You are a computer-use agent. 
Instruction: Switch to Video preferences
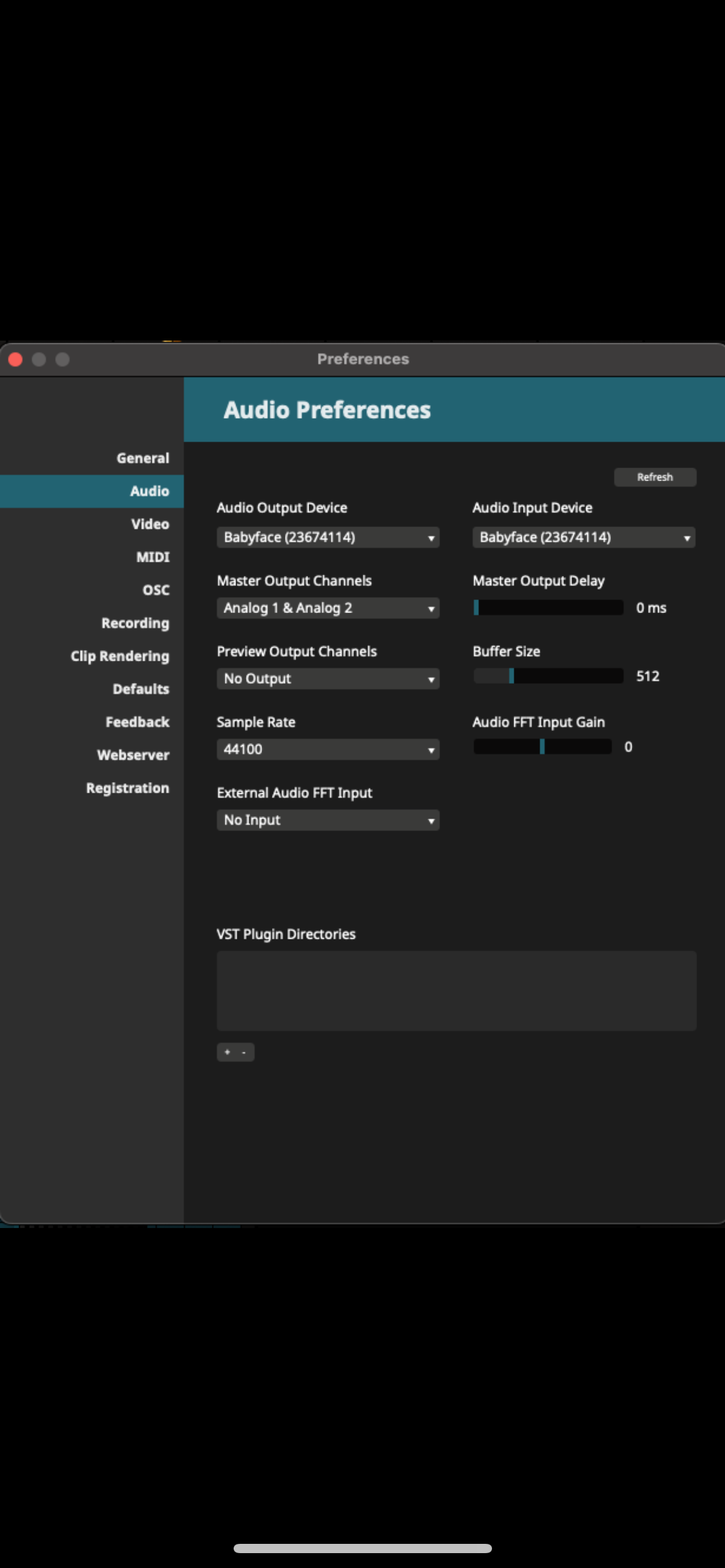150,524
